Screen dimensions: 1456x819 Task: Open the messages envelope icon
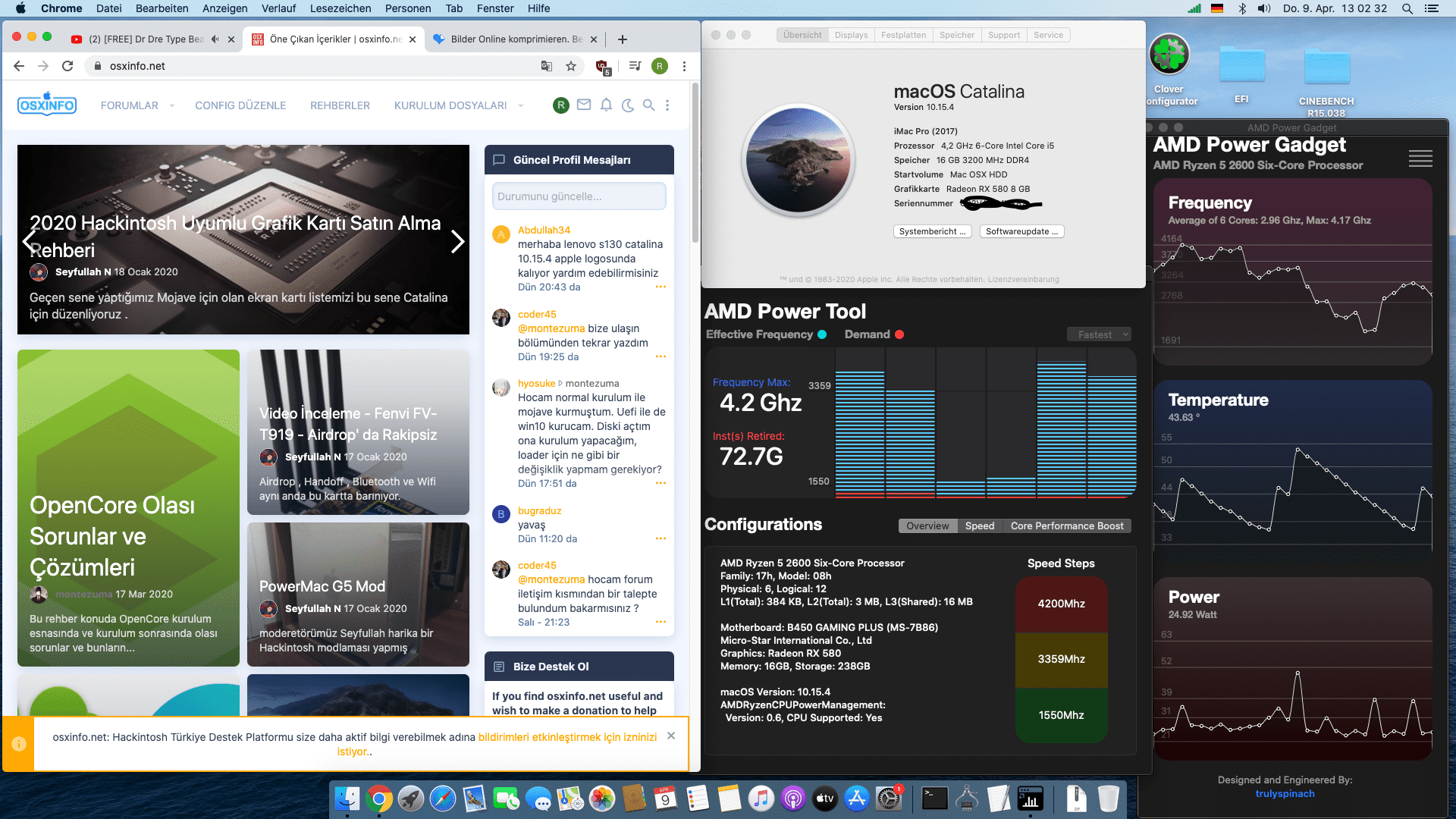[x=583, y=105]
